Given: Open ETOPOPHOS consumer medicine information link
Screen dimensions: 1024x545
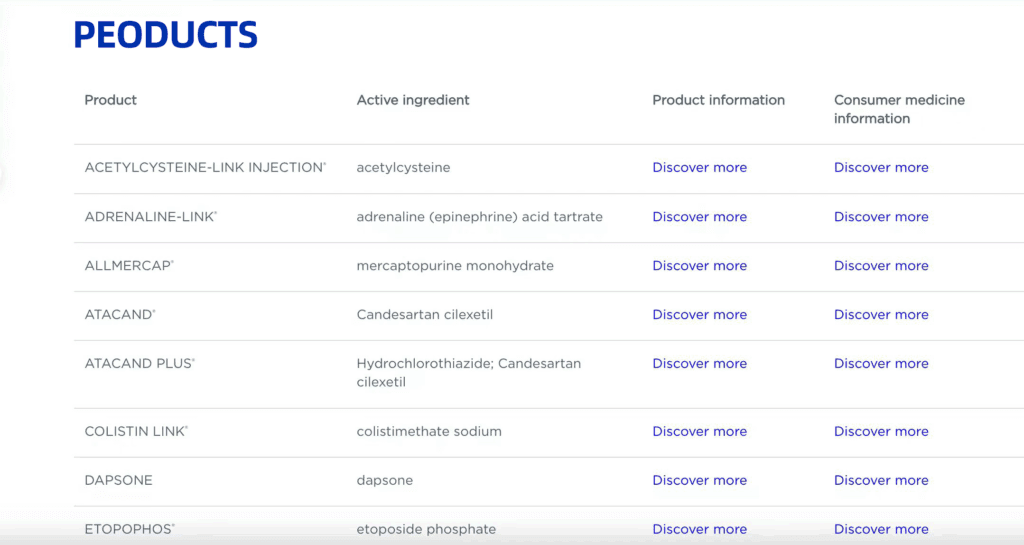Looking at the screenshot, I should click(881, 529).
